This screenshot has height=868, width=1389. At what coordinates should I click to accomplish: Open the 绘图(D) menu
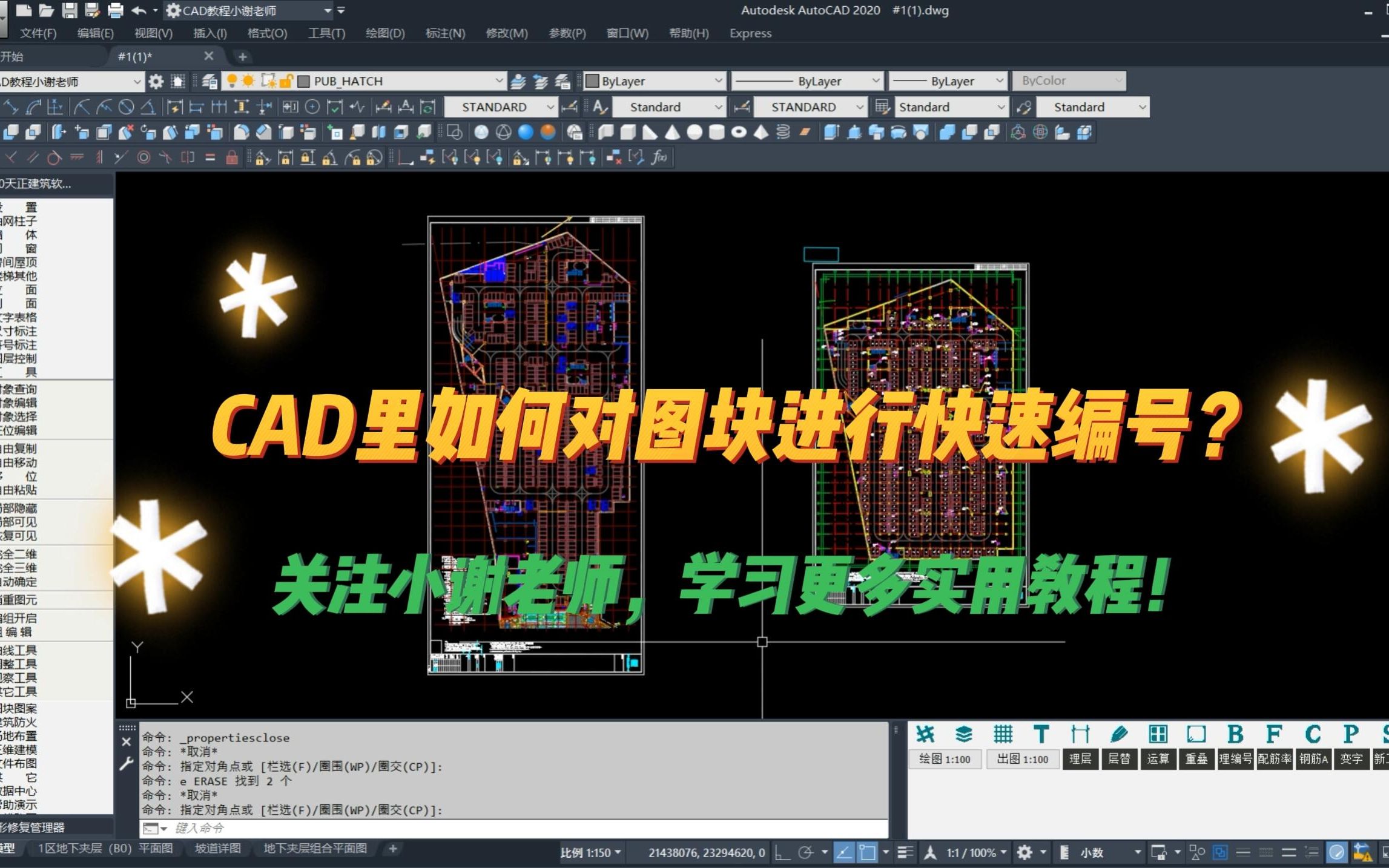coord(385,33)
